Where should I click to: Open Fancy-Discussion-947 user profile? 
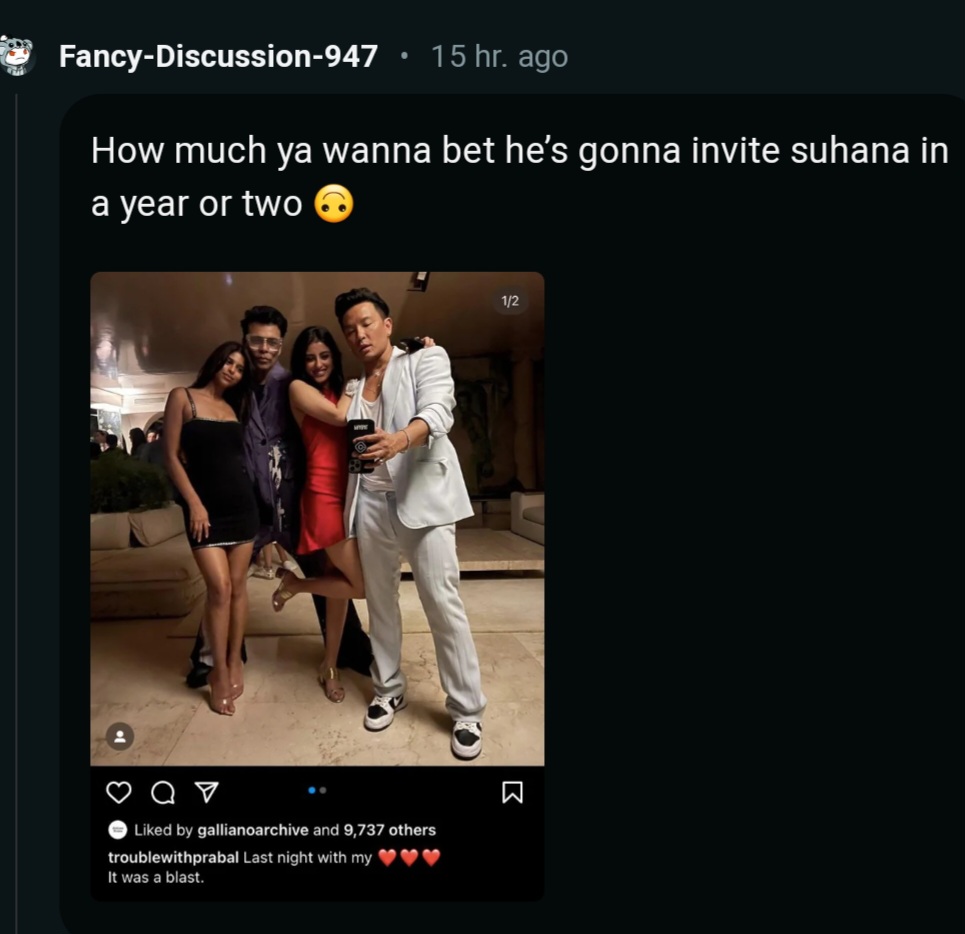coord(218,56)
